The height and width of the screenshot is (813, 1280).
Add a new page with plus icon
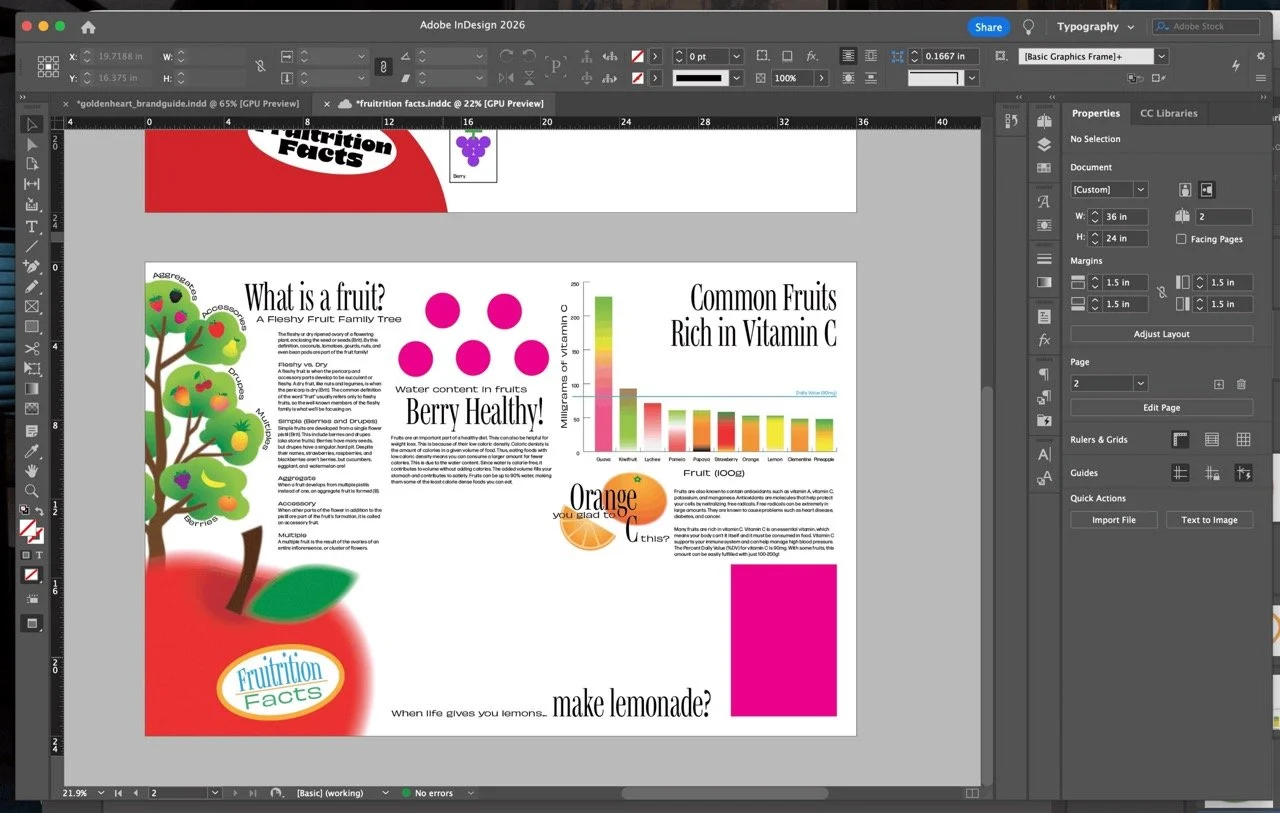[1218, 384]
